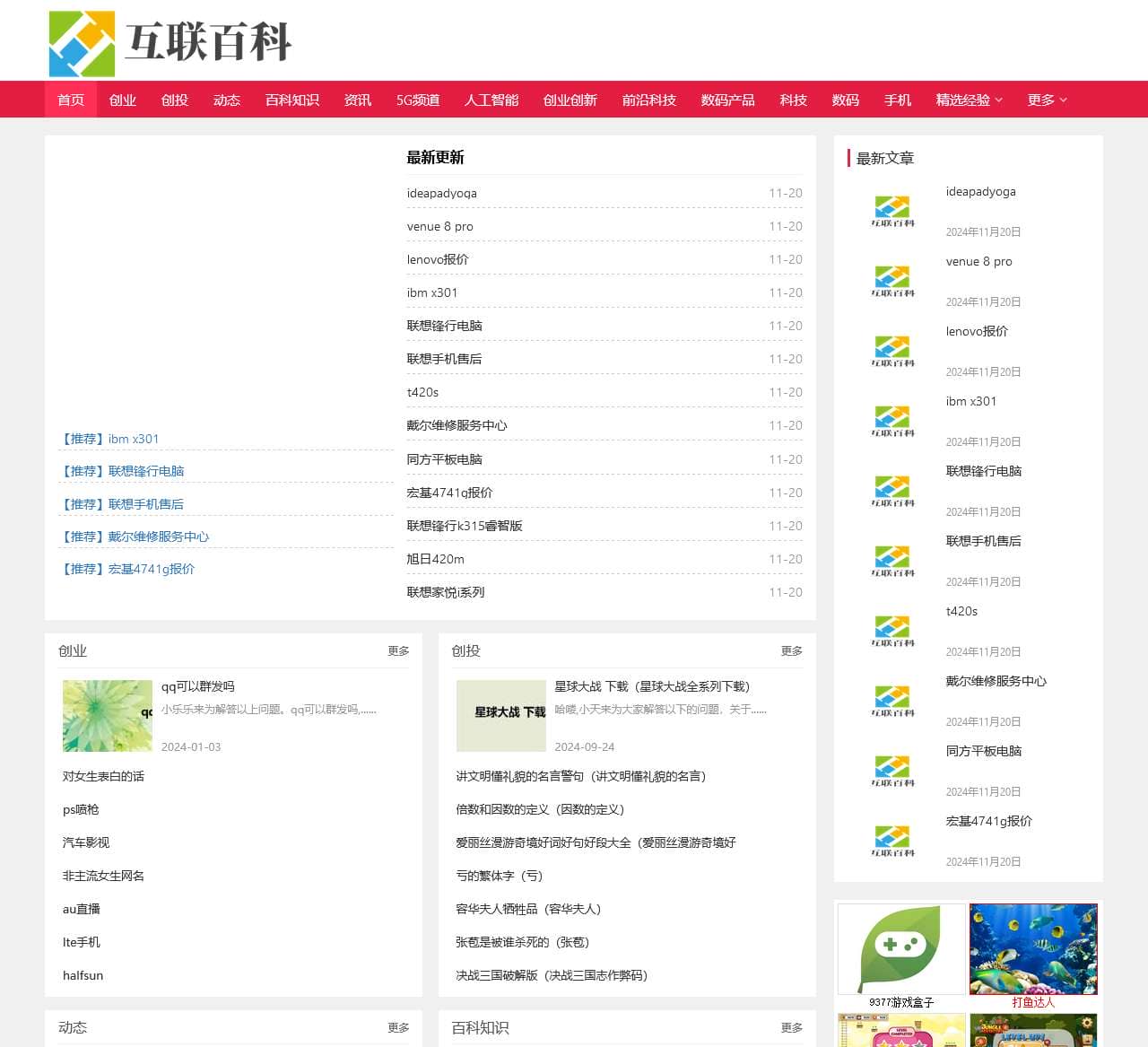Image resolution: width=1148 pixels, height=1047 pixels.
Task: Open the sidebar thumbnail icon beside ideapadyoga
Action: coord(892,212)
